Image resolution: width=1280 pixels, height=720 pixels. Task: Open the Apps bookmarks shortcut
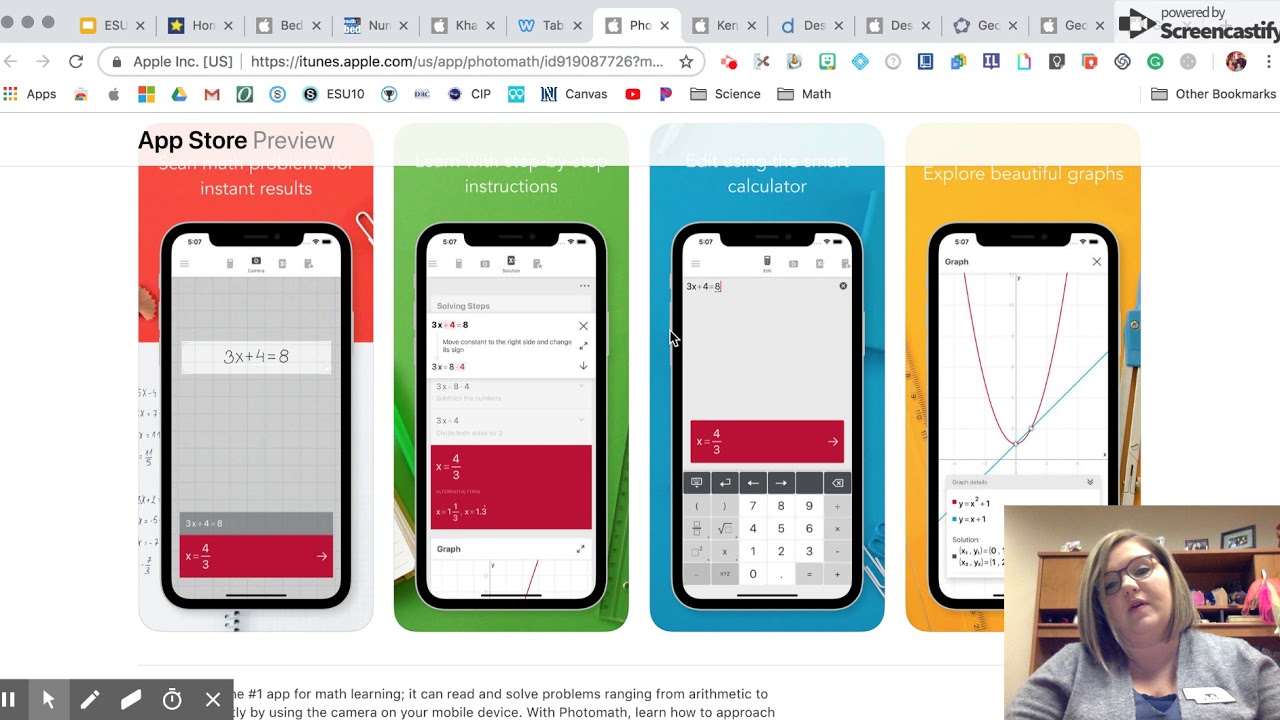click(30, 94)
